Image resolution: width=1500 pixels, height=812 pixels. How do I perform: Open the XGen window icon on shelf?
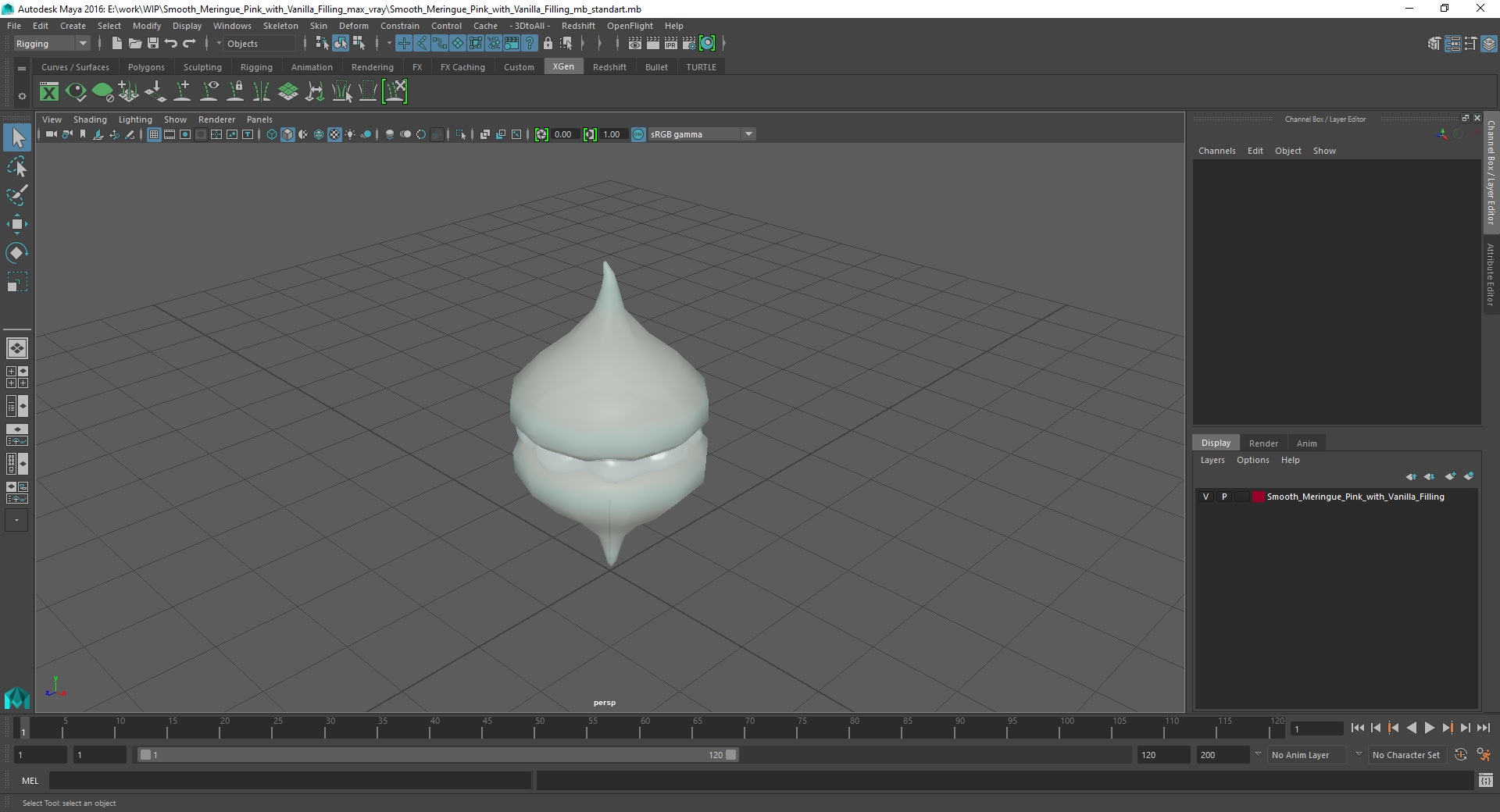(x=49, y=92)
